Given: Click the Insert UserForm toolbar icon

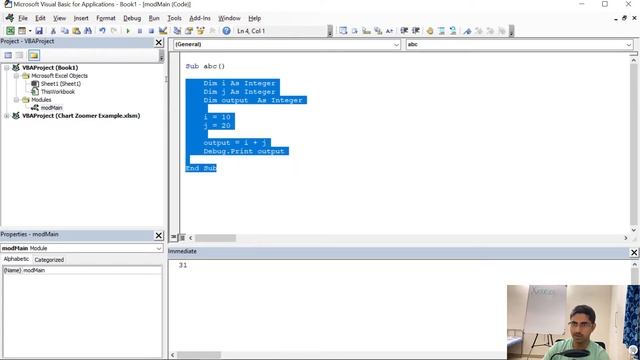Looking at the screenshot, I should [22, 31].
